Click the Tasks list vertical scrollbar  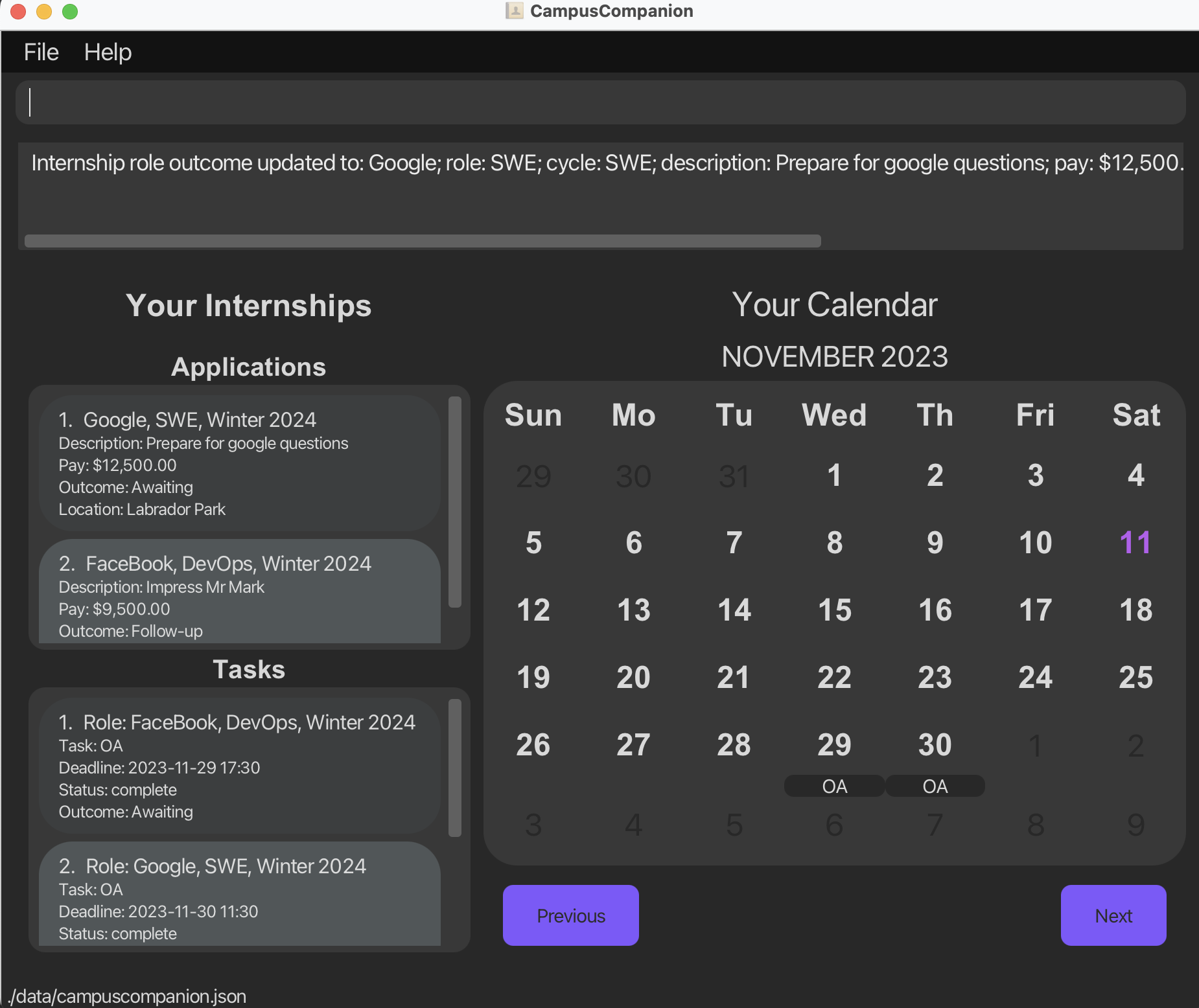(455, 768)
